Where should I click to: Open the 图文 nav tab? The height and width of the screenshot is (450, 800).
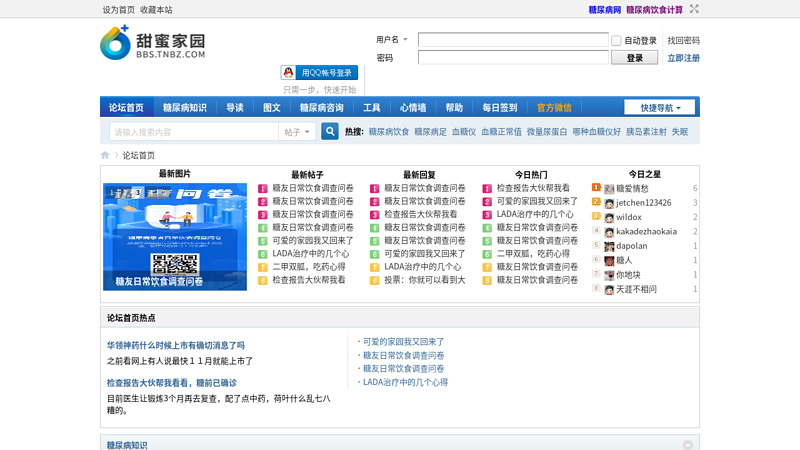[x=271, y=108]
